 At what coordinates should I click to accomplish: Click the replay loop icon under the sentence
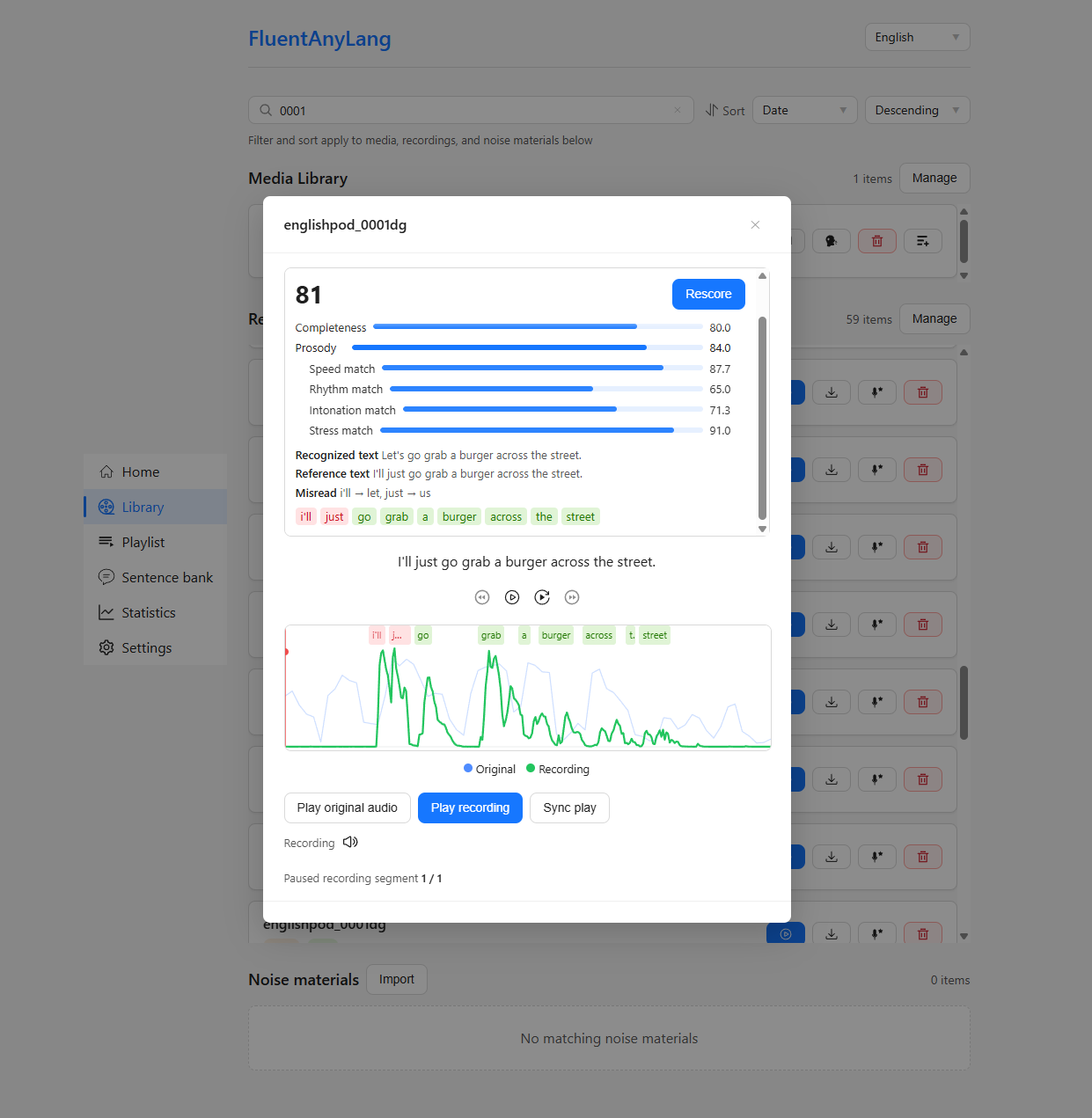click(542, 597)
